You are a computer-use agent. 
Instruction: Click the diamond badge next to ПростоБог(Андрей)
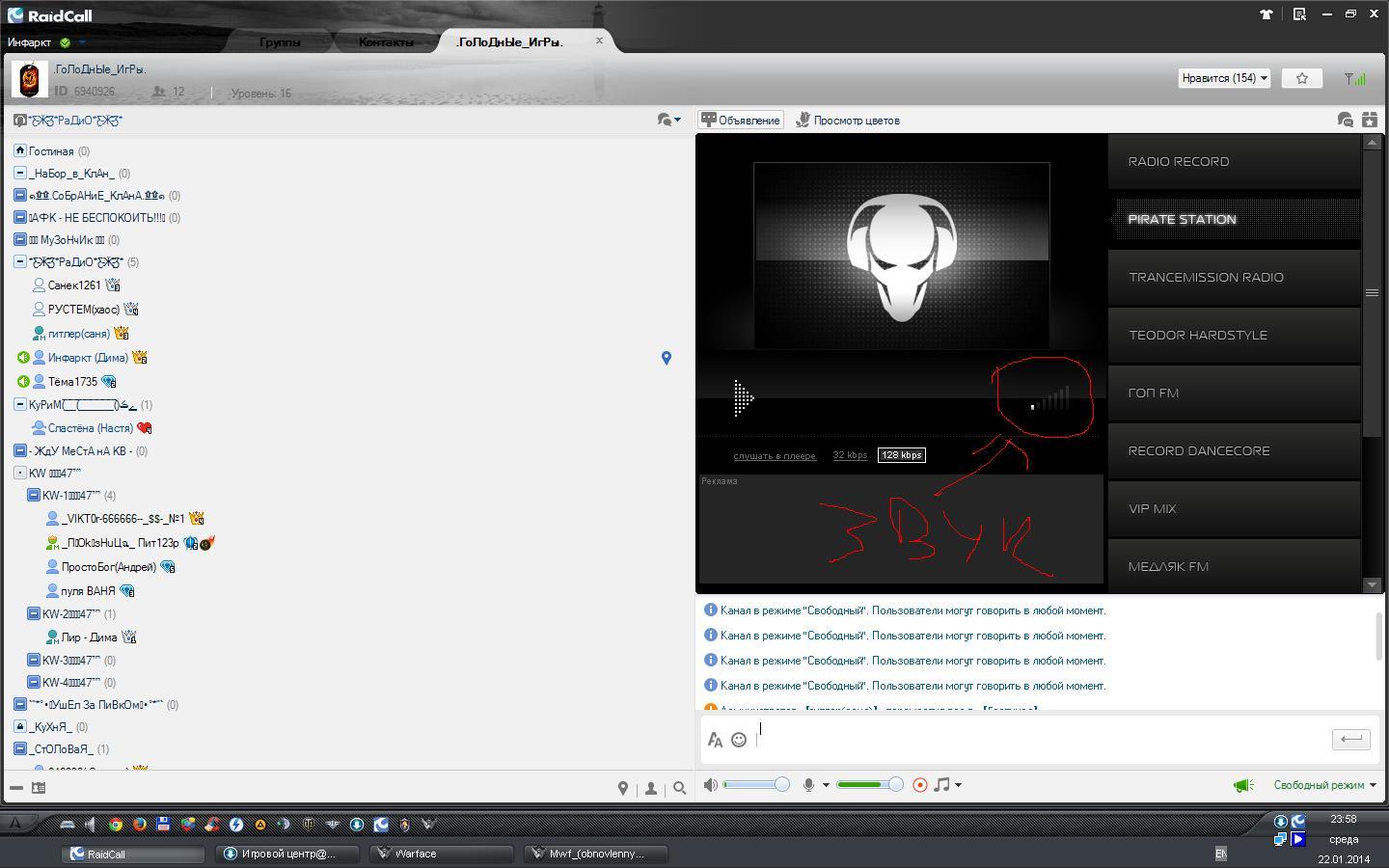click(168, 567)
